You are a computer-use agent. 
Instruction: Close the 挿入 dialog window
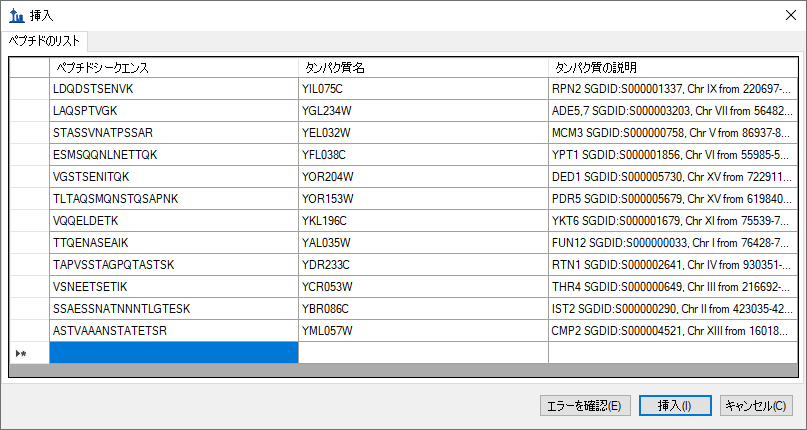(787, 15)
